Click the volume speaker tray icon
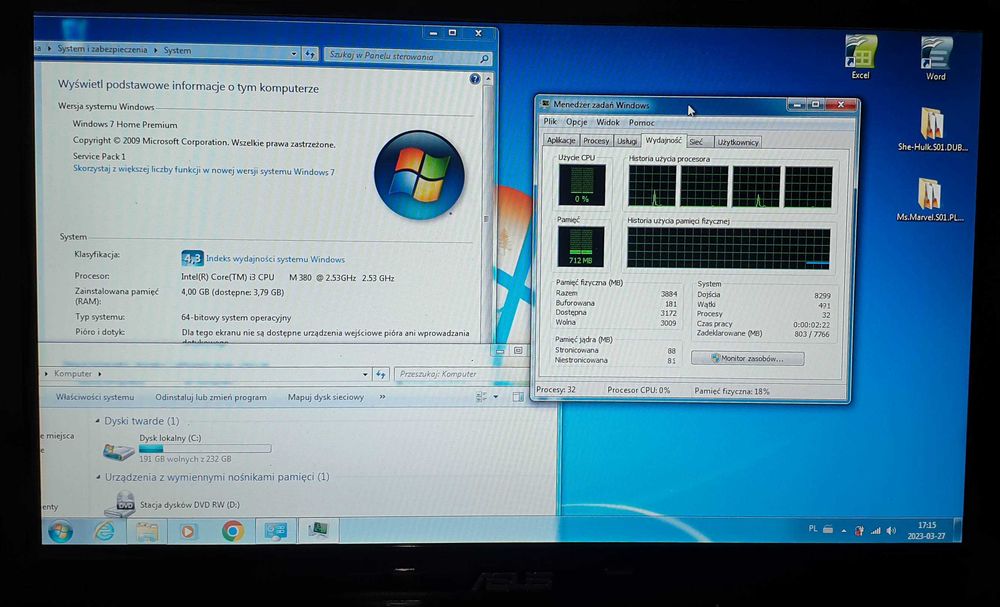Image resolution: width=1000 pixels, height=607 pixels. (892, 530)
